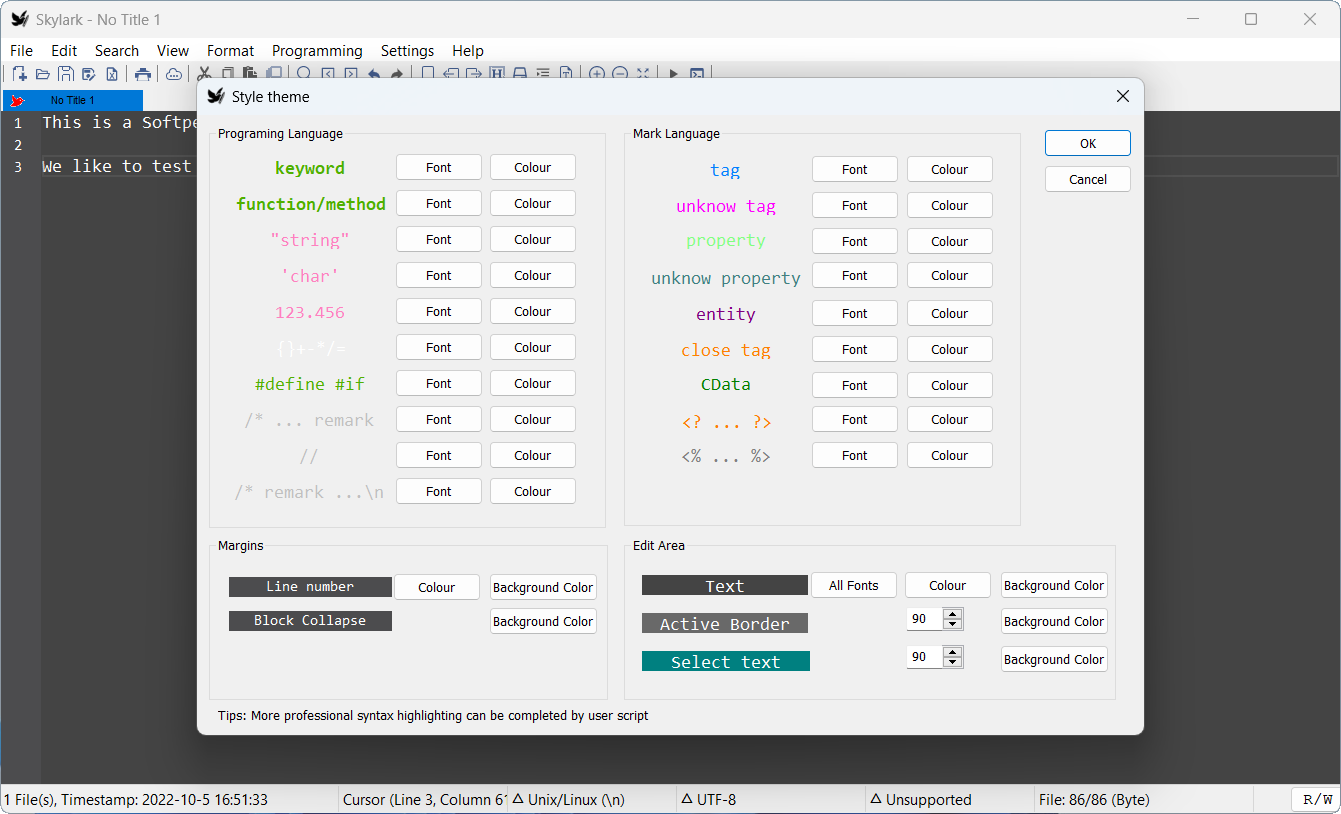Open the Format menu
Screen dimensions: 1341x814
click(x=231, y=51)
